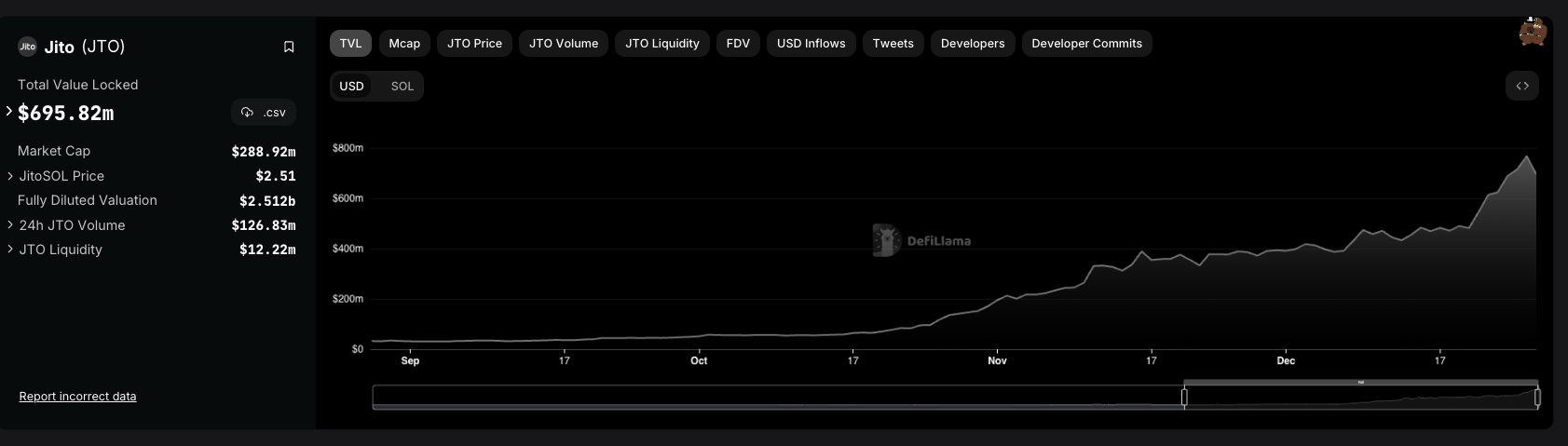The image size is (1568, 446).
Task: Click the $2.512b valuation value
Action: coord(267,200)
